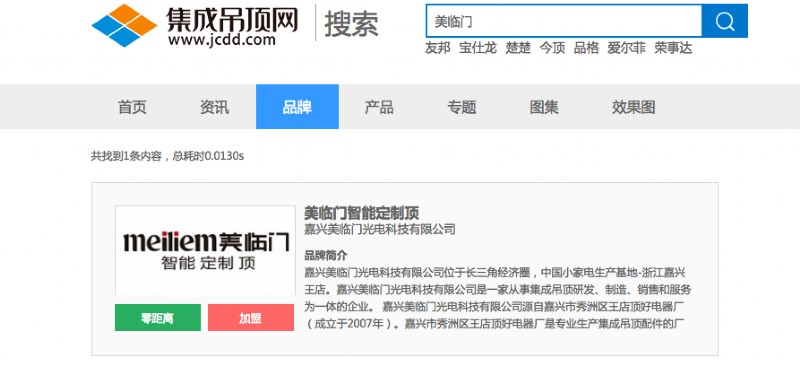Open the 专题 nav tab
Image resolution: width=800 pixels, height=366 pixels.
[x=462, y=107]
